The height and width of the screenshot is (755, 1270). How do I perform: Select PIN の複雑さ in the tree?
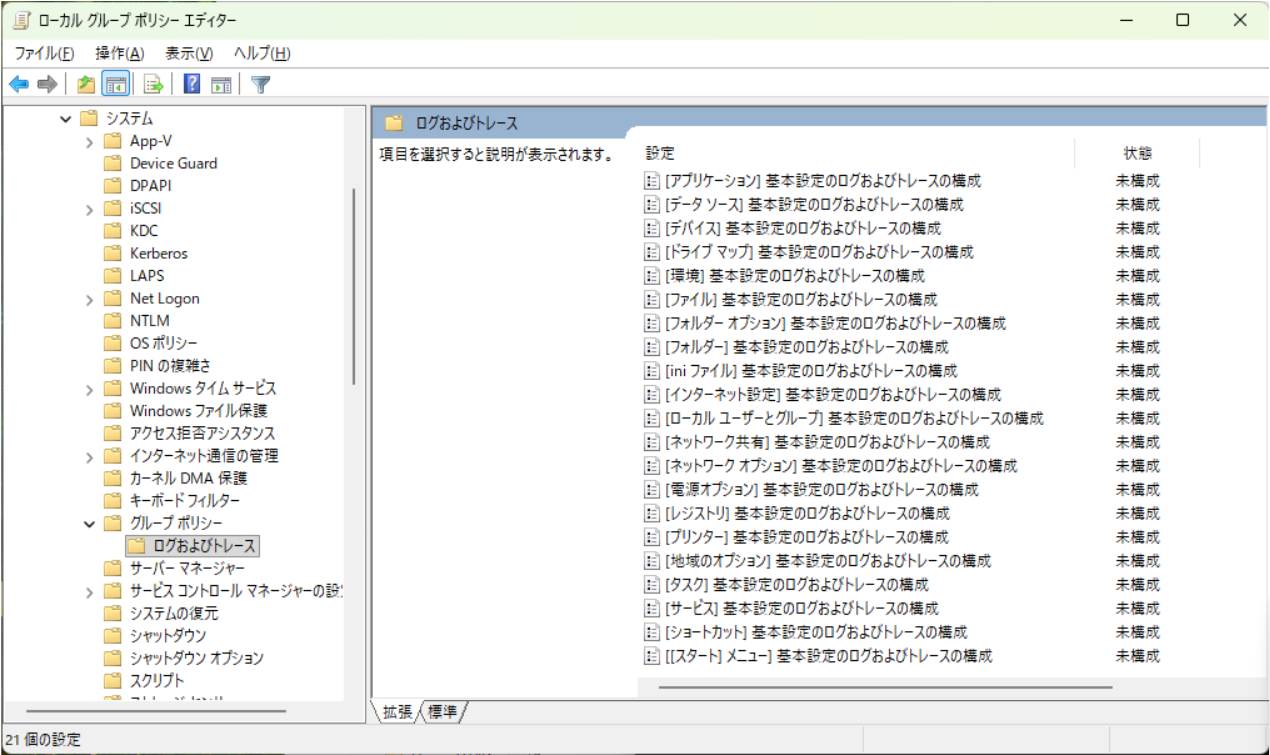click(x=170, y=366)
